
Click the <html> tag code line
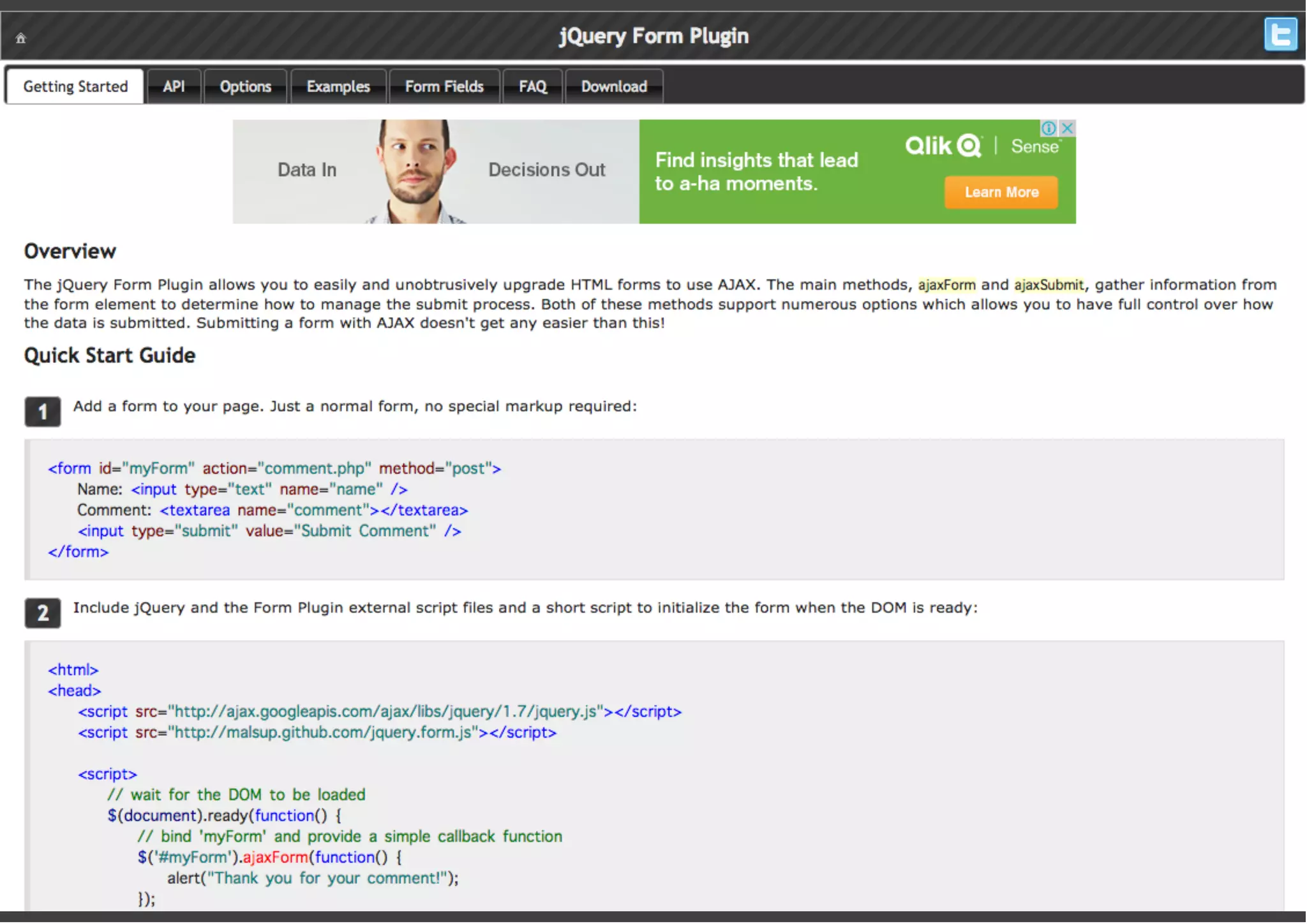point(73,670)
